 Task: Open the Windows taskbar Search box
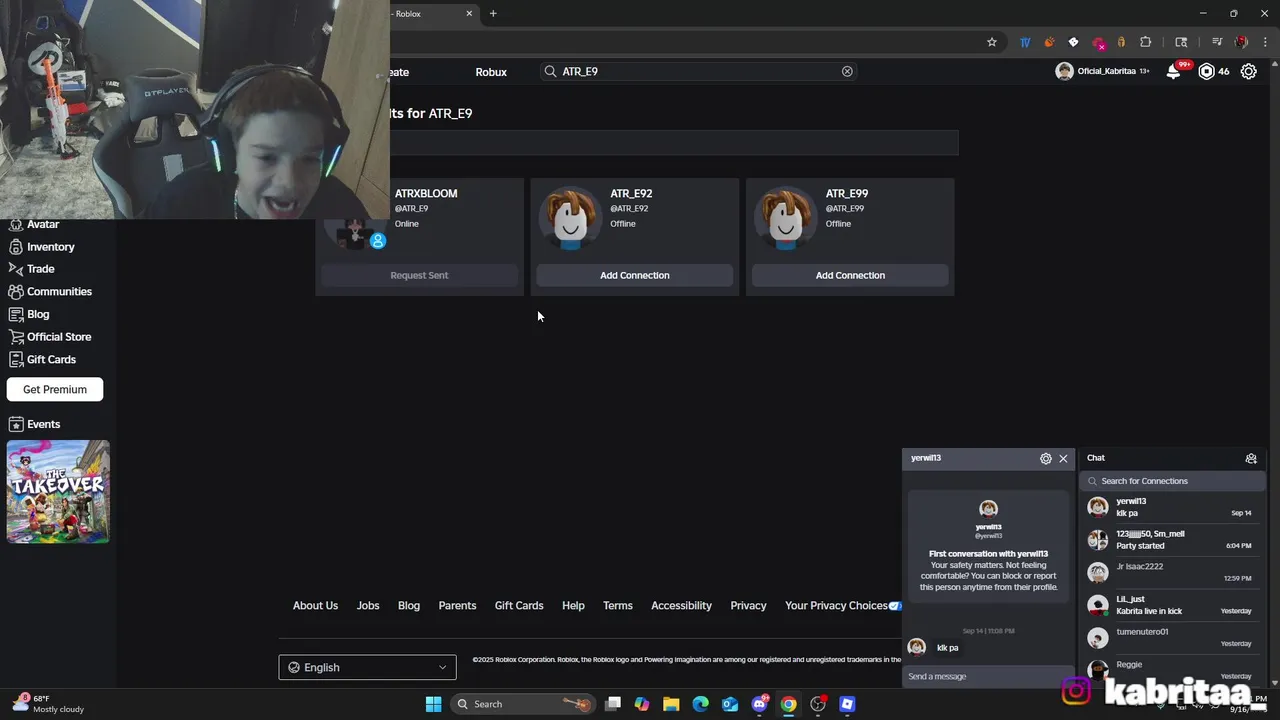tap(522, 704)
